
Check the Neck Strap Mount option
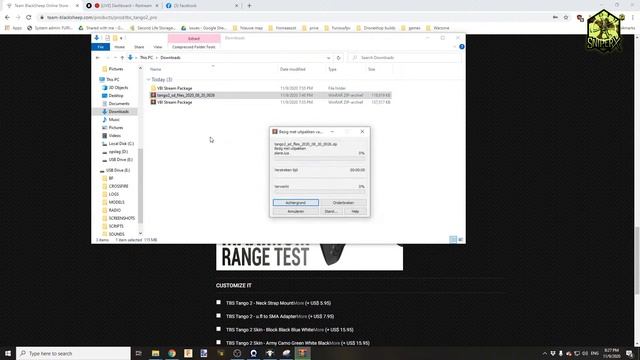coord(218,302)
